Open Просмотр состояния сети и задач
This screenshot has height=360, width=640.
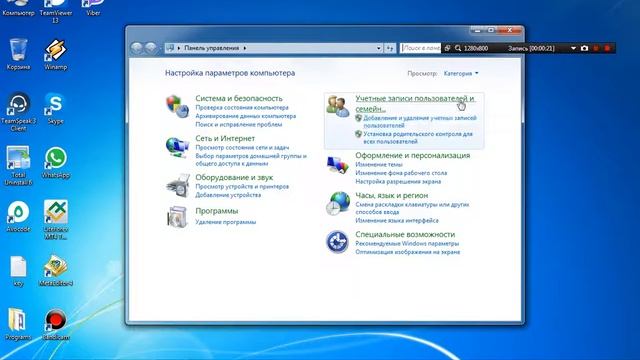[x=242, y=148]
